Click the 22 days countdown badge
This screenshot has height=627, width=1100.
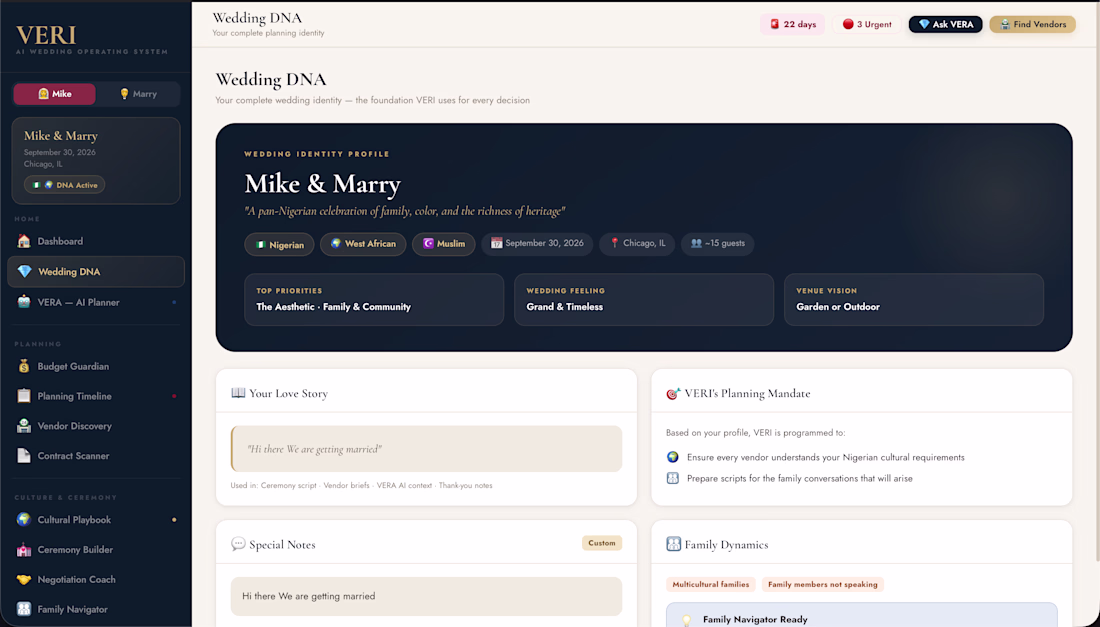point(793,25)
